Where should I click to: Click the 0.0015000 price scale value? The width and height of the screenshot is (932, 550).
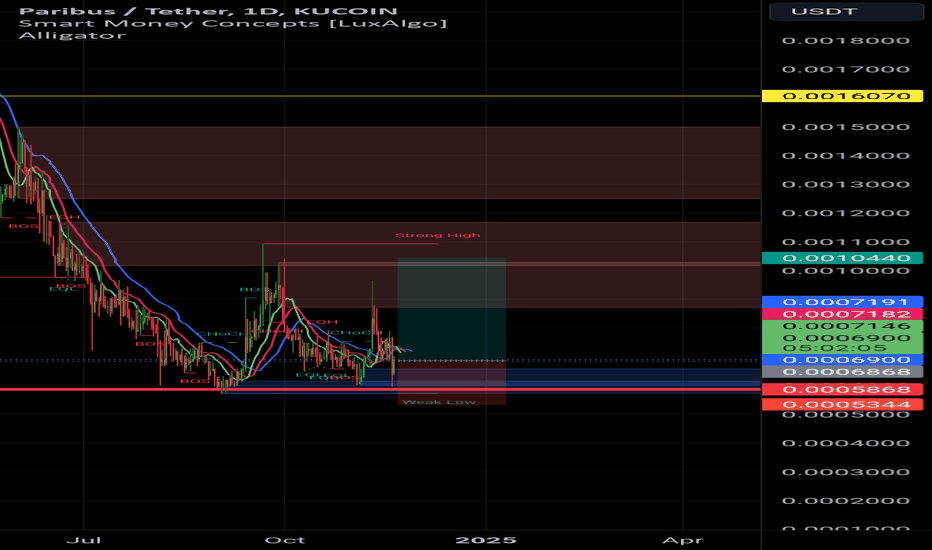point(846,127)
